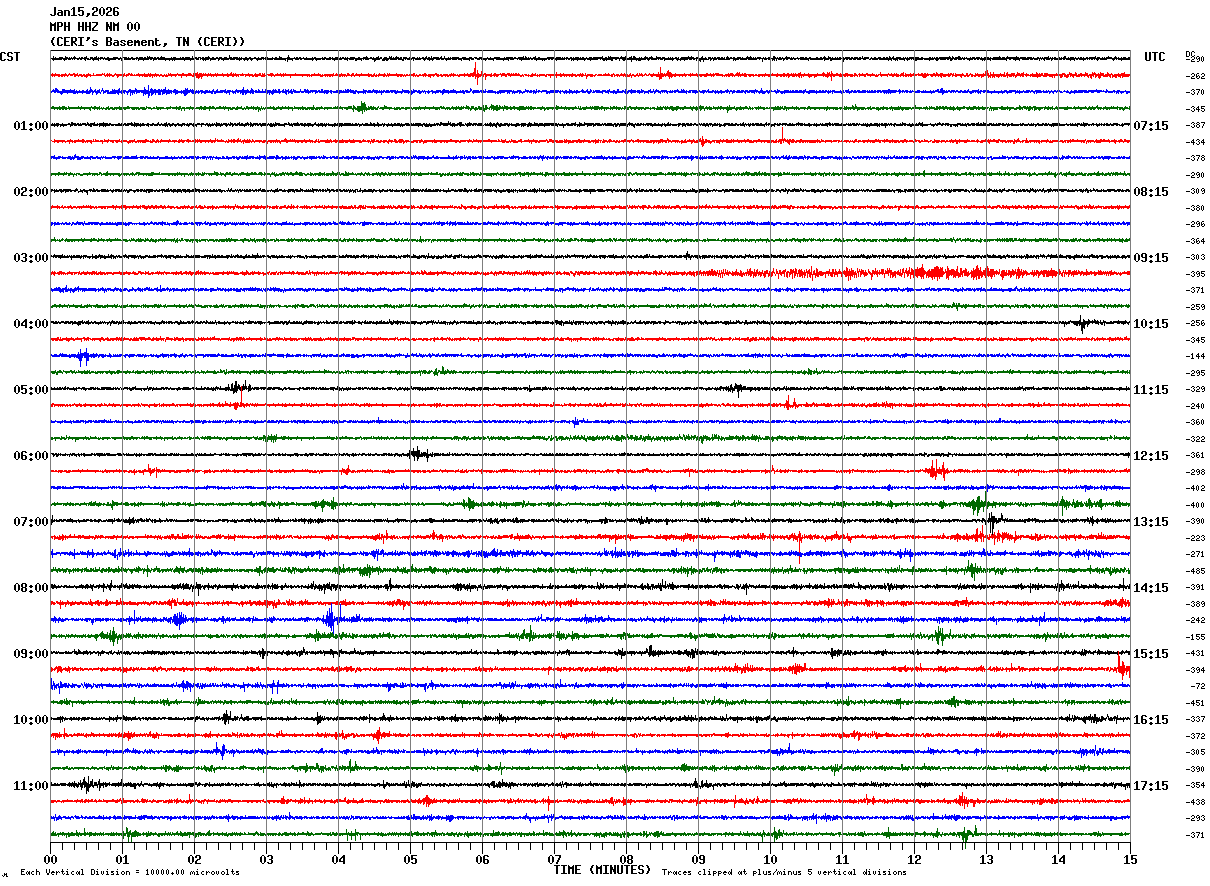Click minute tick label 04 on the axis
1210x886 pixels.
338,859
